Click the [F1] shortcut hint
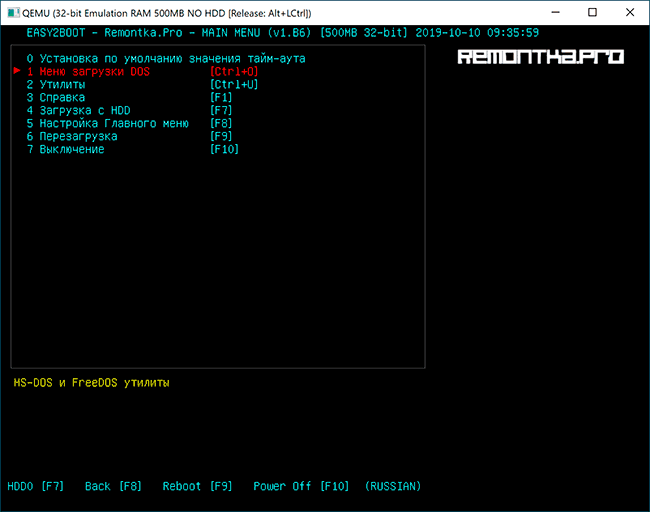650x512 pixels. [221, 98]
